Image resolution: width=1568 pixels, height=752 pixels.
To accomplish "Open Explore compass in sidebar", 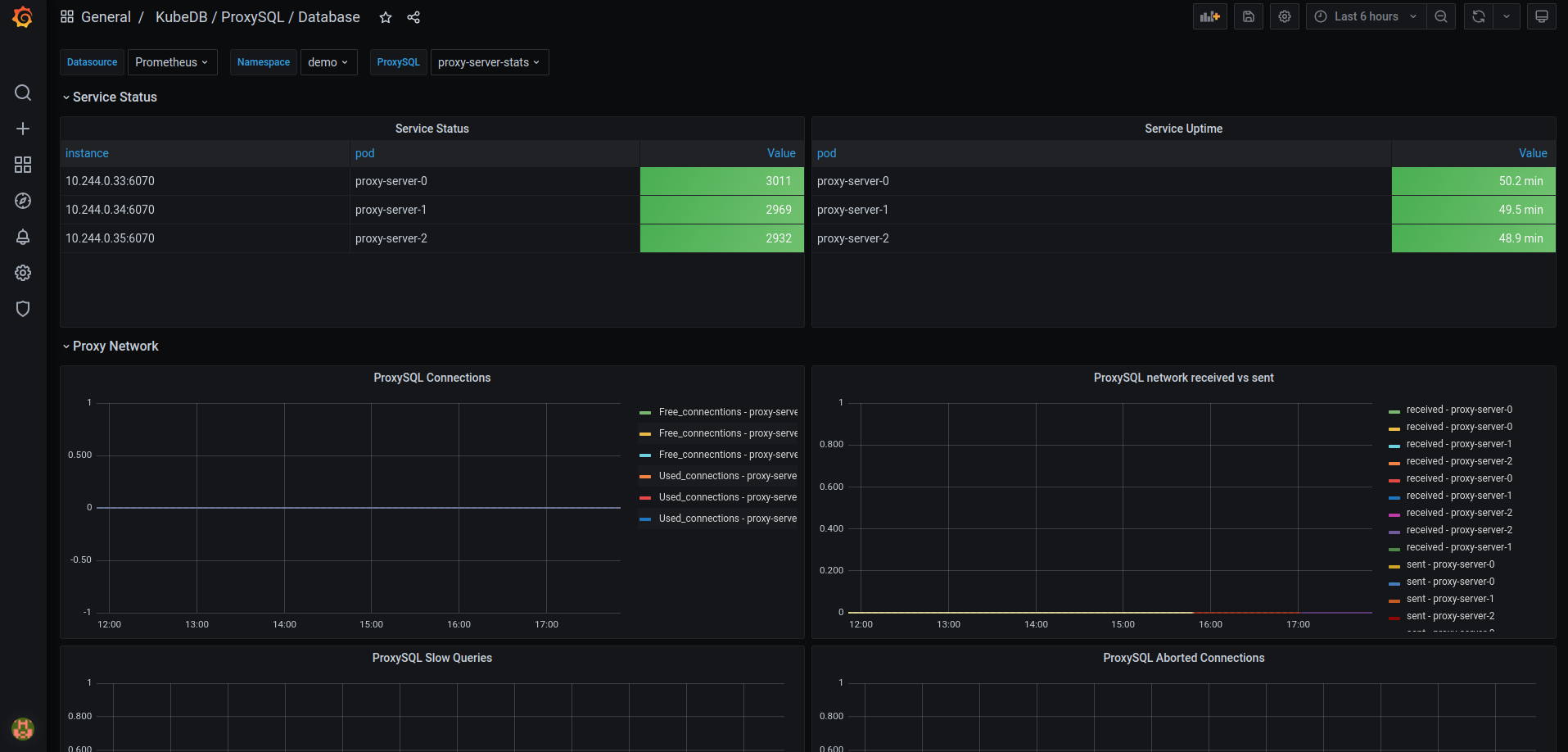I will [x=23, y=201].
